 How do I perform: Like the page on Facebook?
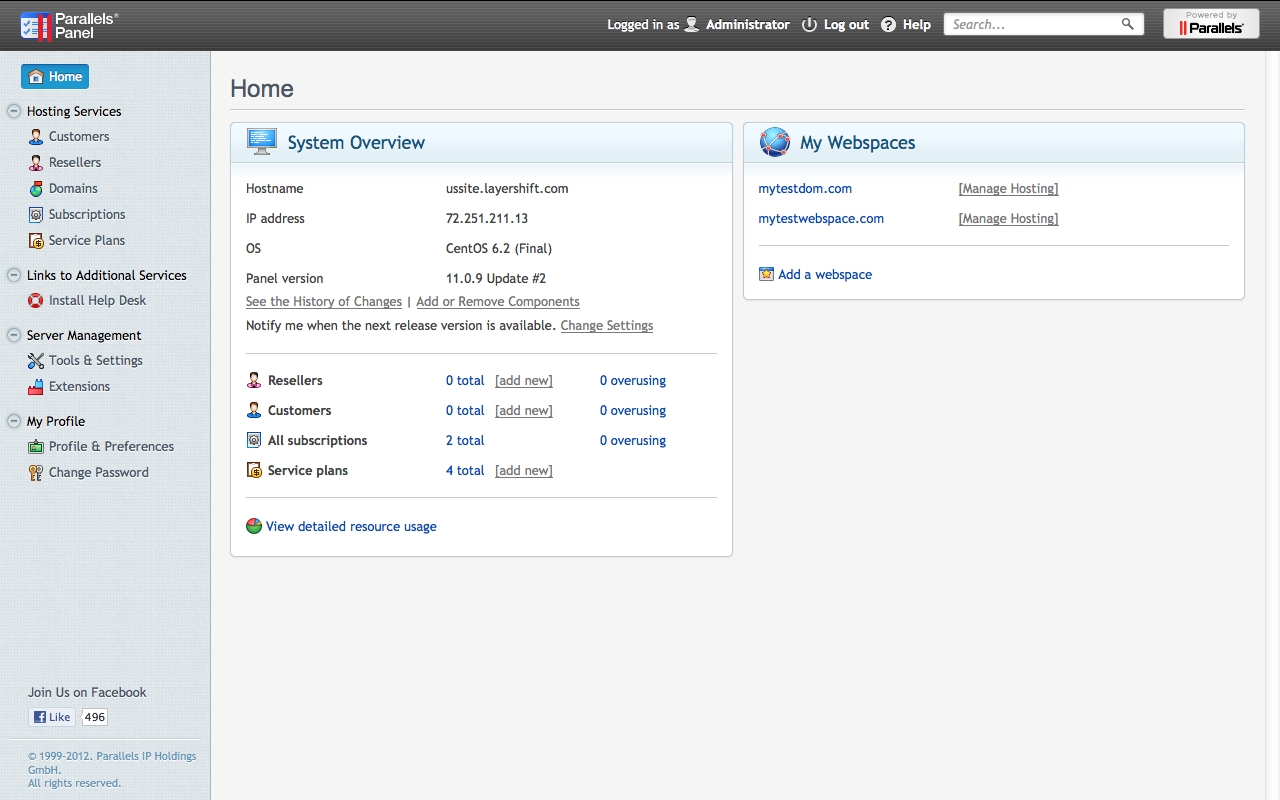click(x=52, y=717)
